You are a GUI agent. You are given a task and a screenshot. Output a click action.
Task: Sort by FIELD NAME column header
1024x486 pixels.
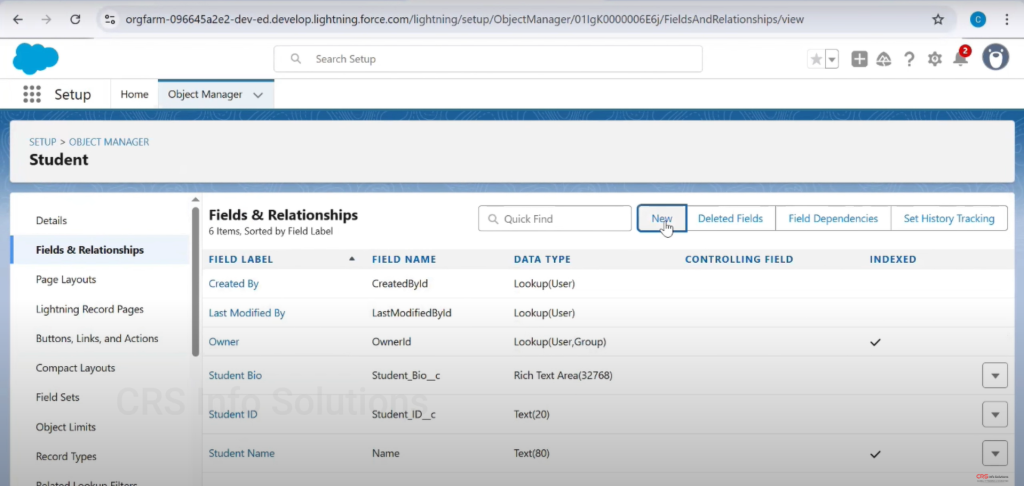(x=404, y=259)
